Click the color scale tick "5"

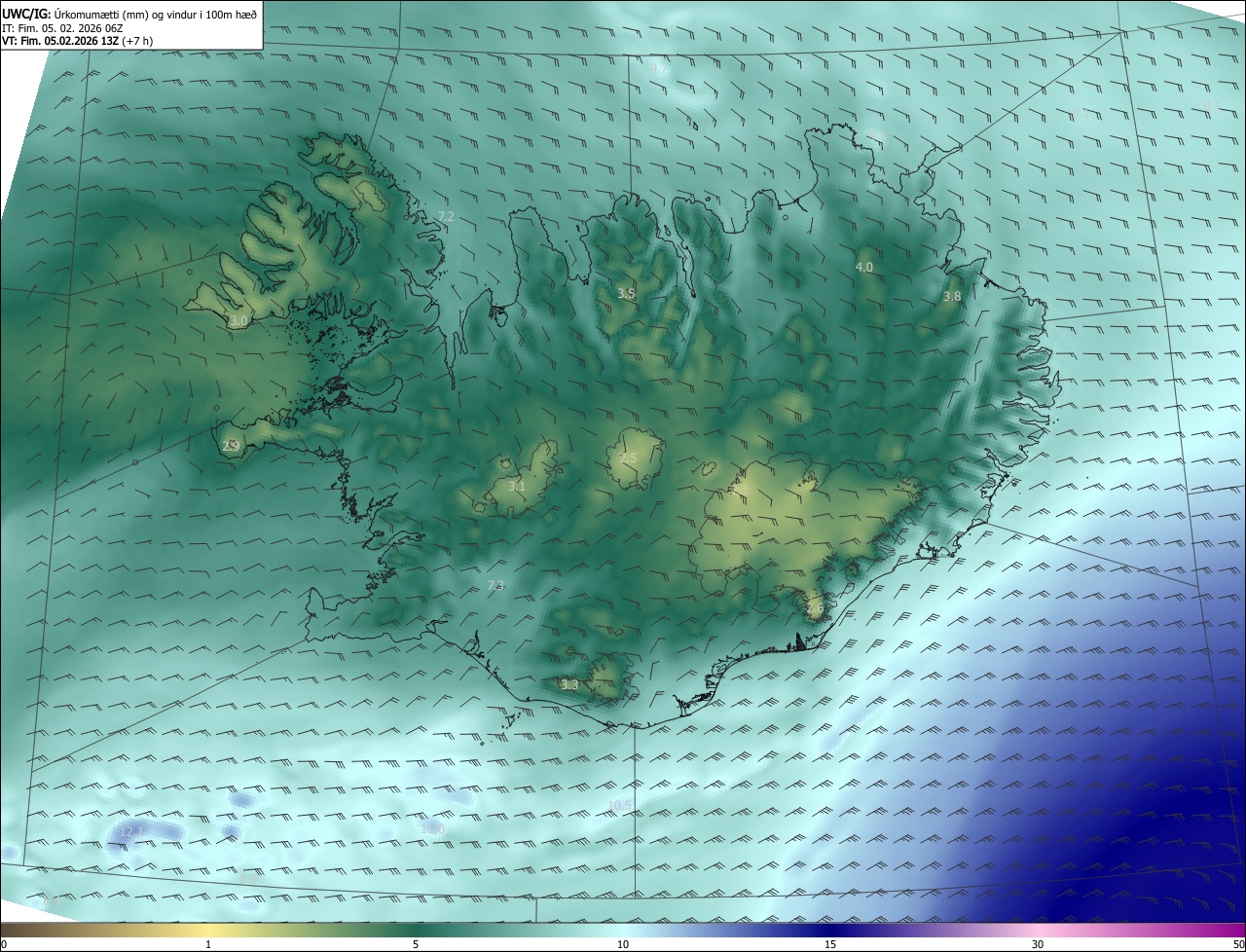click(416, 944)
